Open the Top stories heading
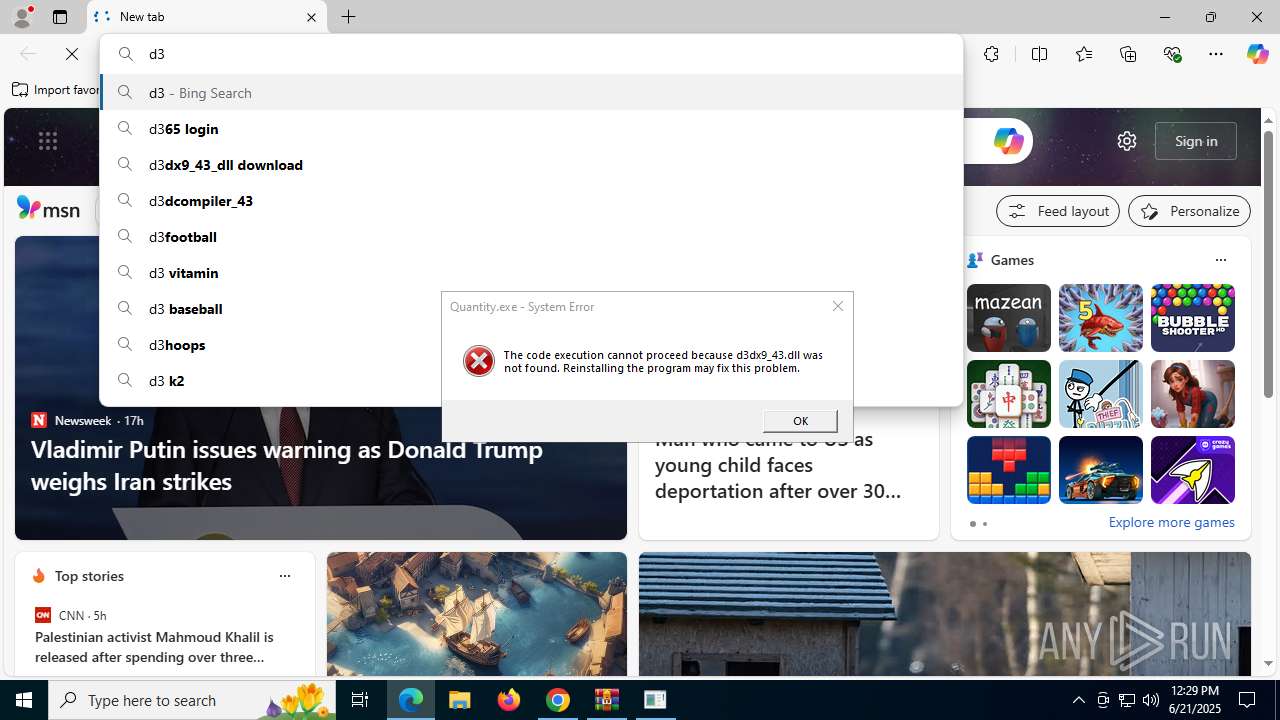Screen dimensions: 1280x720 click(89, 576)
